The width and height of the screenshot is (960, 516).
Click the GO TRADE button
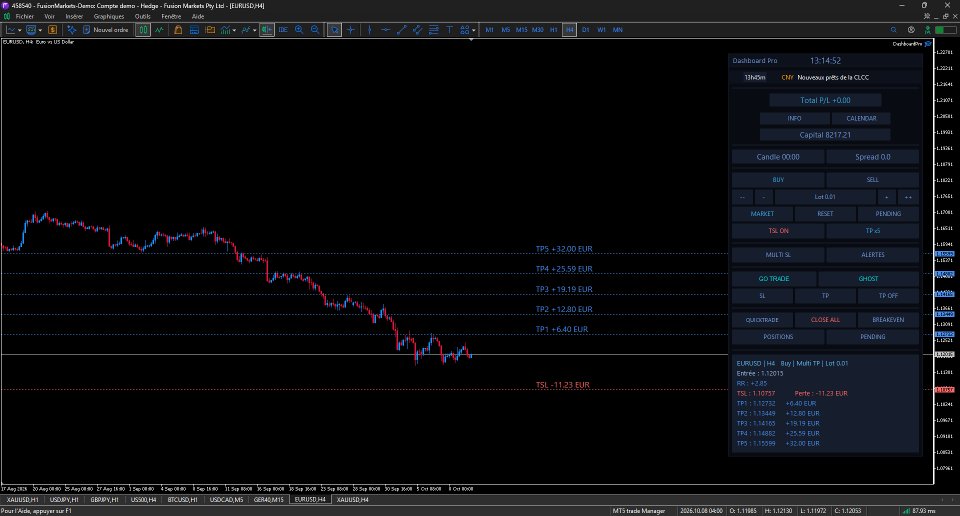774,279
